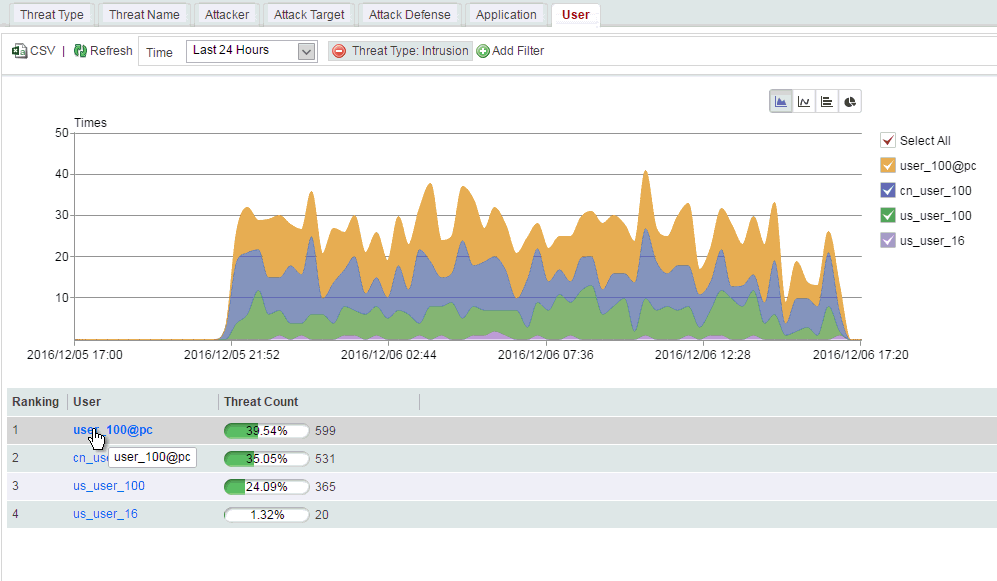Uncheck cn_user_100 legend checkbox

tap(888, 190)
